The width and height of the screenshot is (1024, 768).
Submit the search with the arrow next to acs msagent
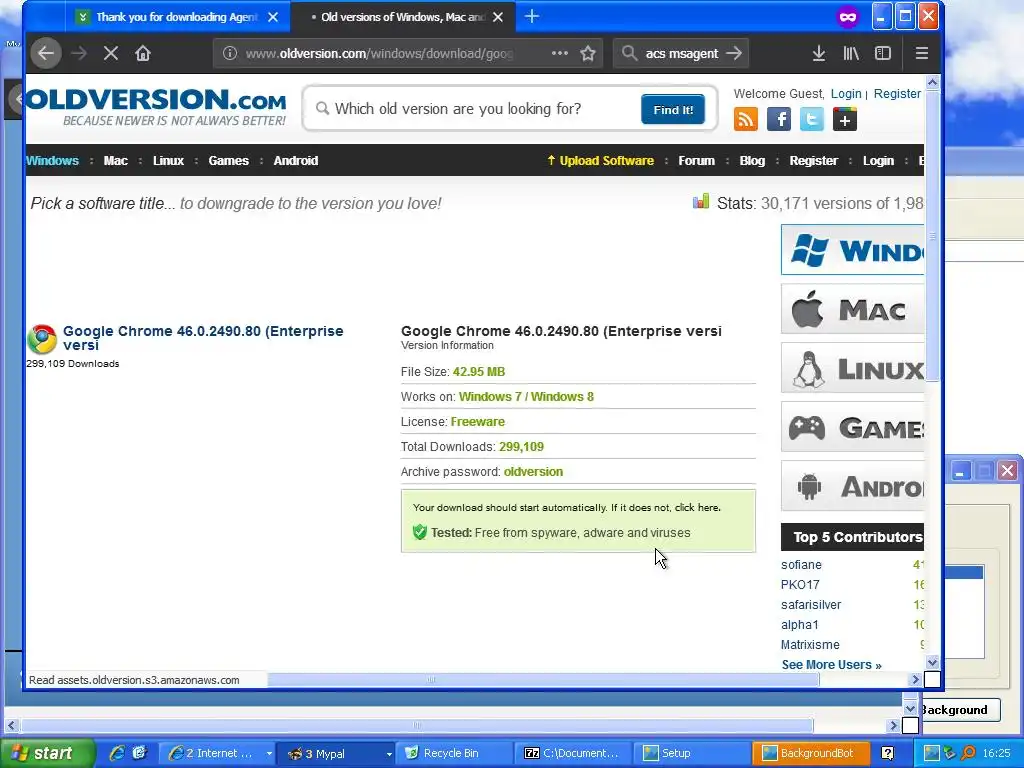click(x=734, y=54)
